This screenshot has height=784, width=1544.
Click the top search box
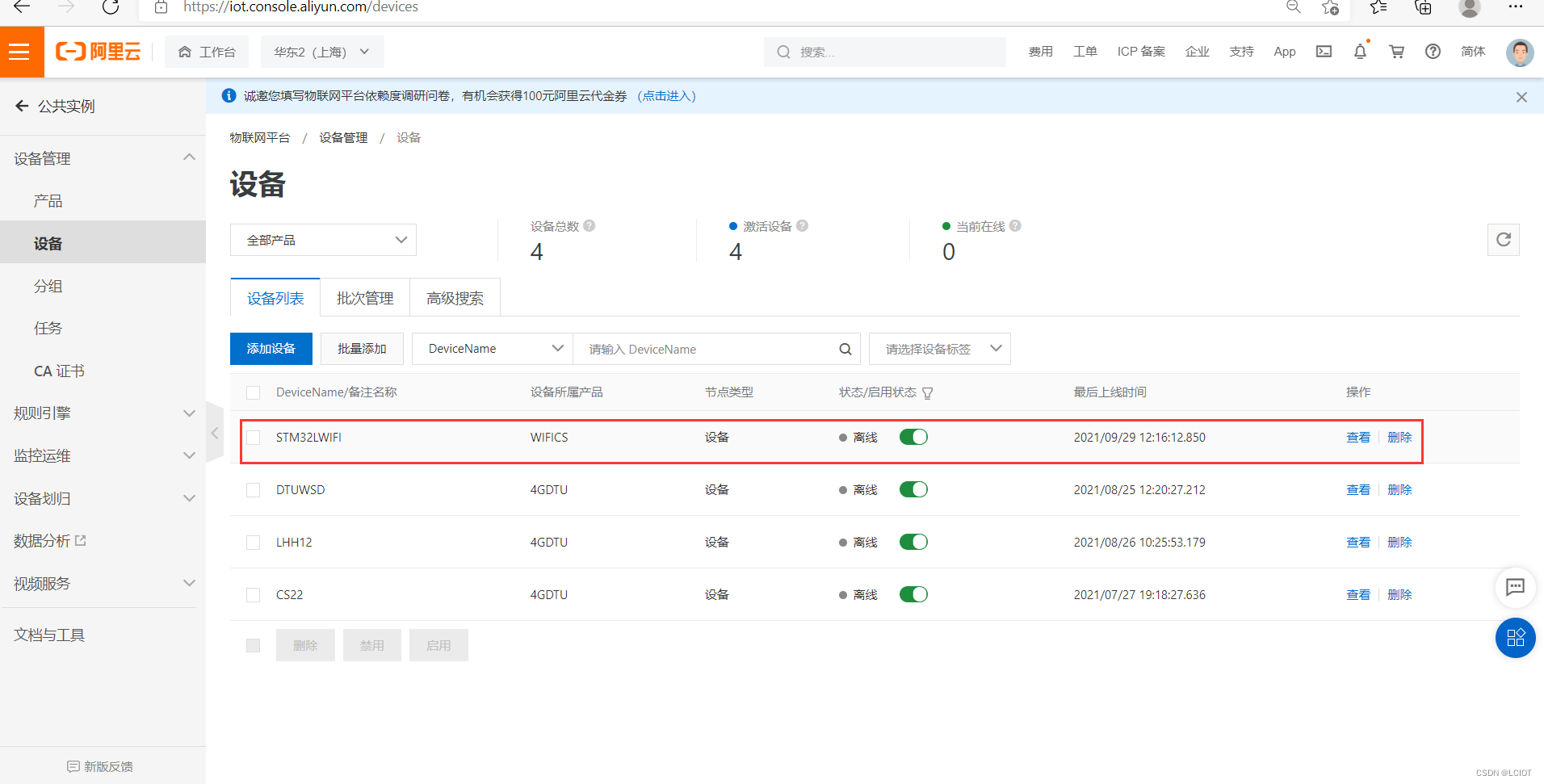point(884,52)
